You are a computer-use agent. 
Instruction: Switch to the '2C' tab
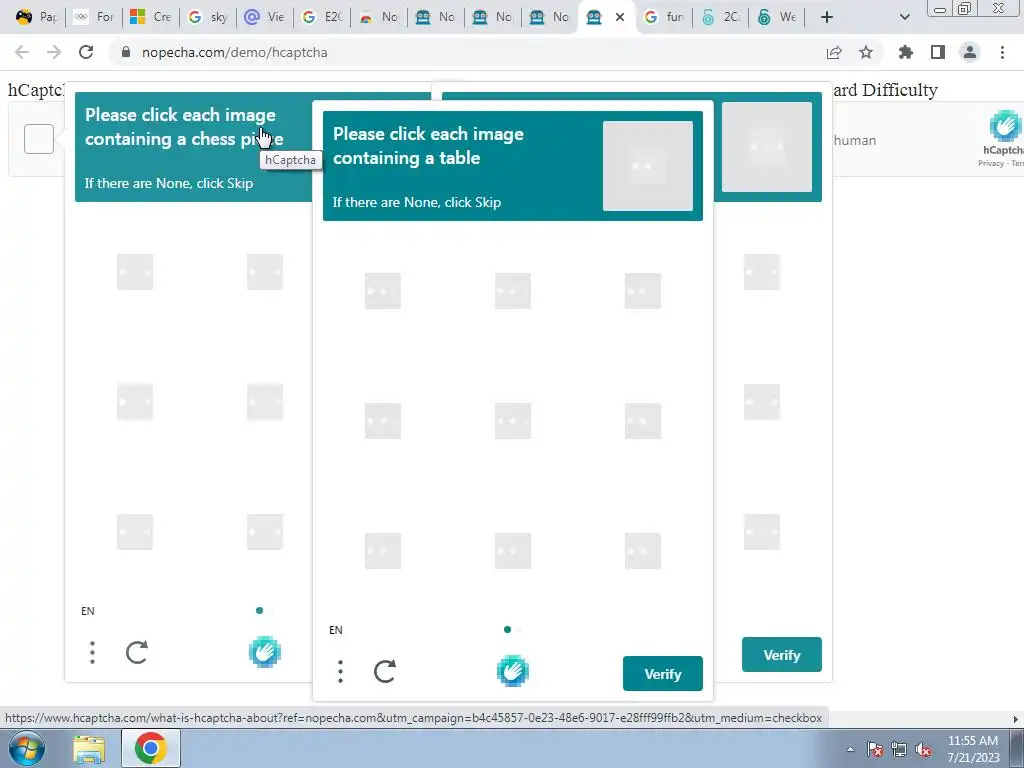coord(721,17)
